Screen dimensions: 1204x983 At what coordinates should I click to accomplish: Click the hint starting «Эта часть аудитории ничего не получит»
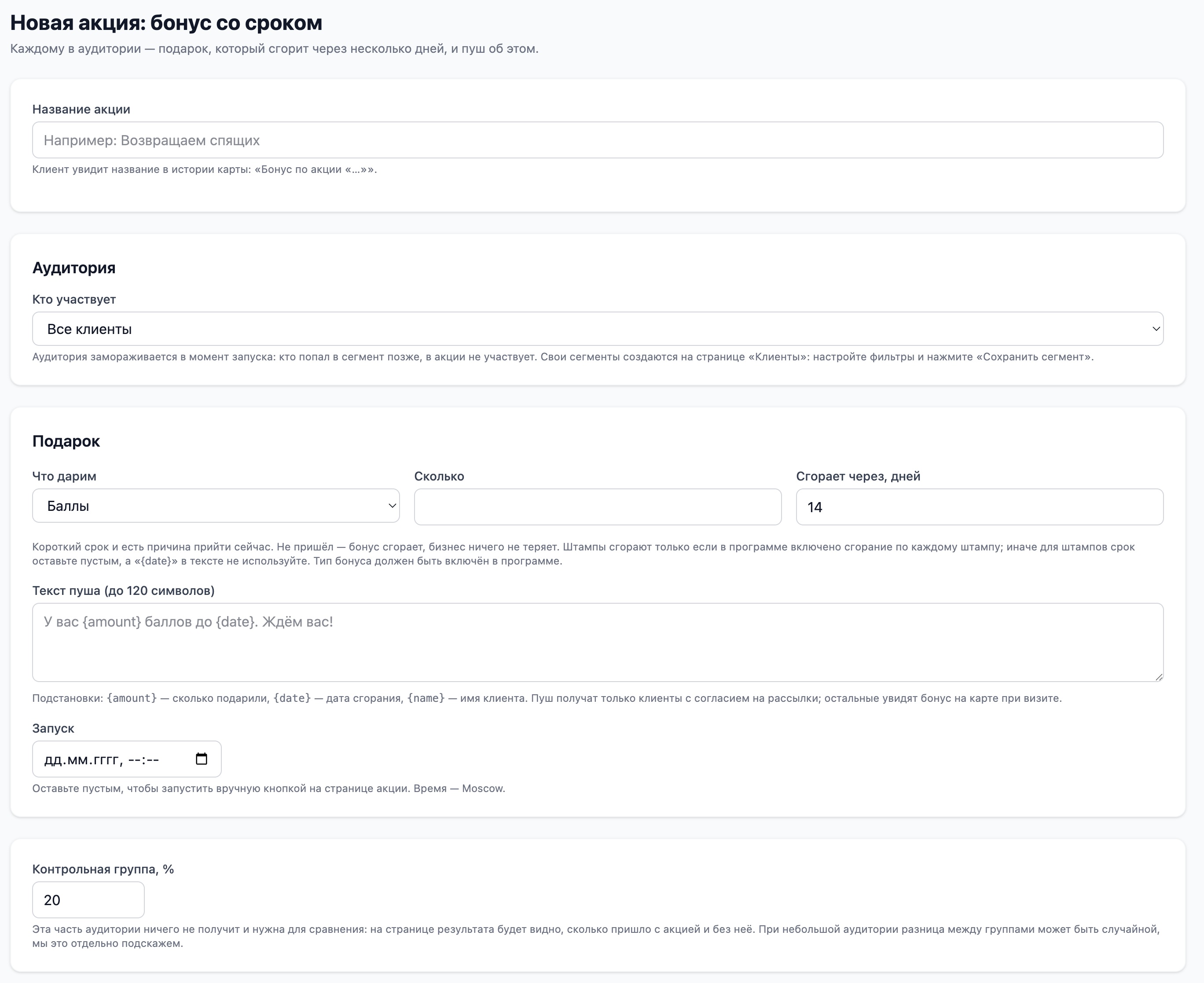[x=596, y=936]
